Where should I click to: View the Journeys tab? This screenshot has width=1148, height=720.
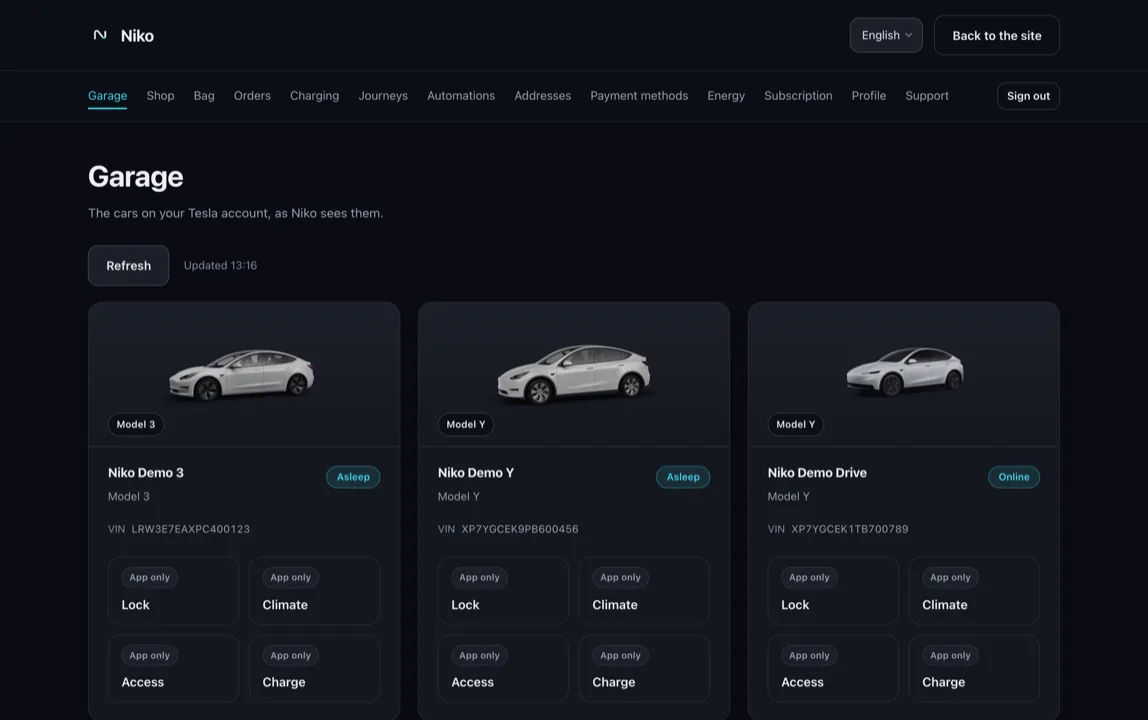point(383,96)
